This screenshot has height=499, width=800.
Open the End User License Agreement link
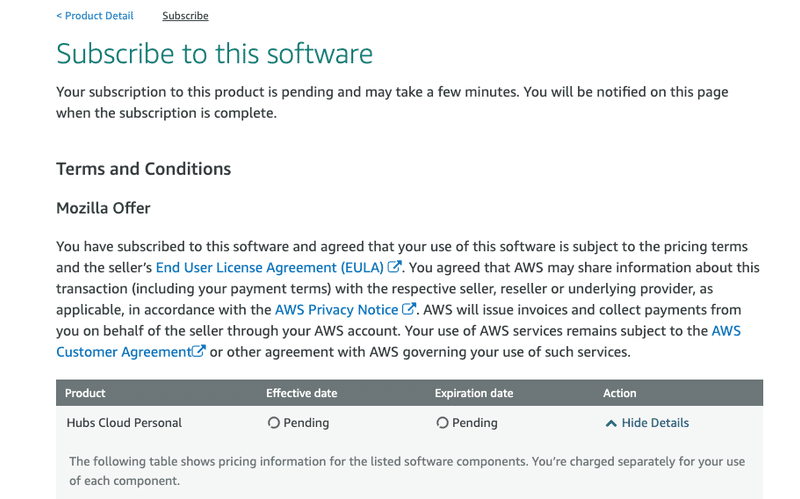(269, 267)
